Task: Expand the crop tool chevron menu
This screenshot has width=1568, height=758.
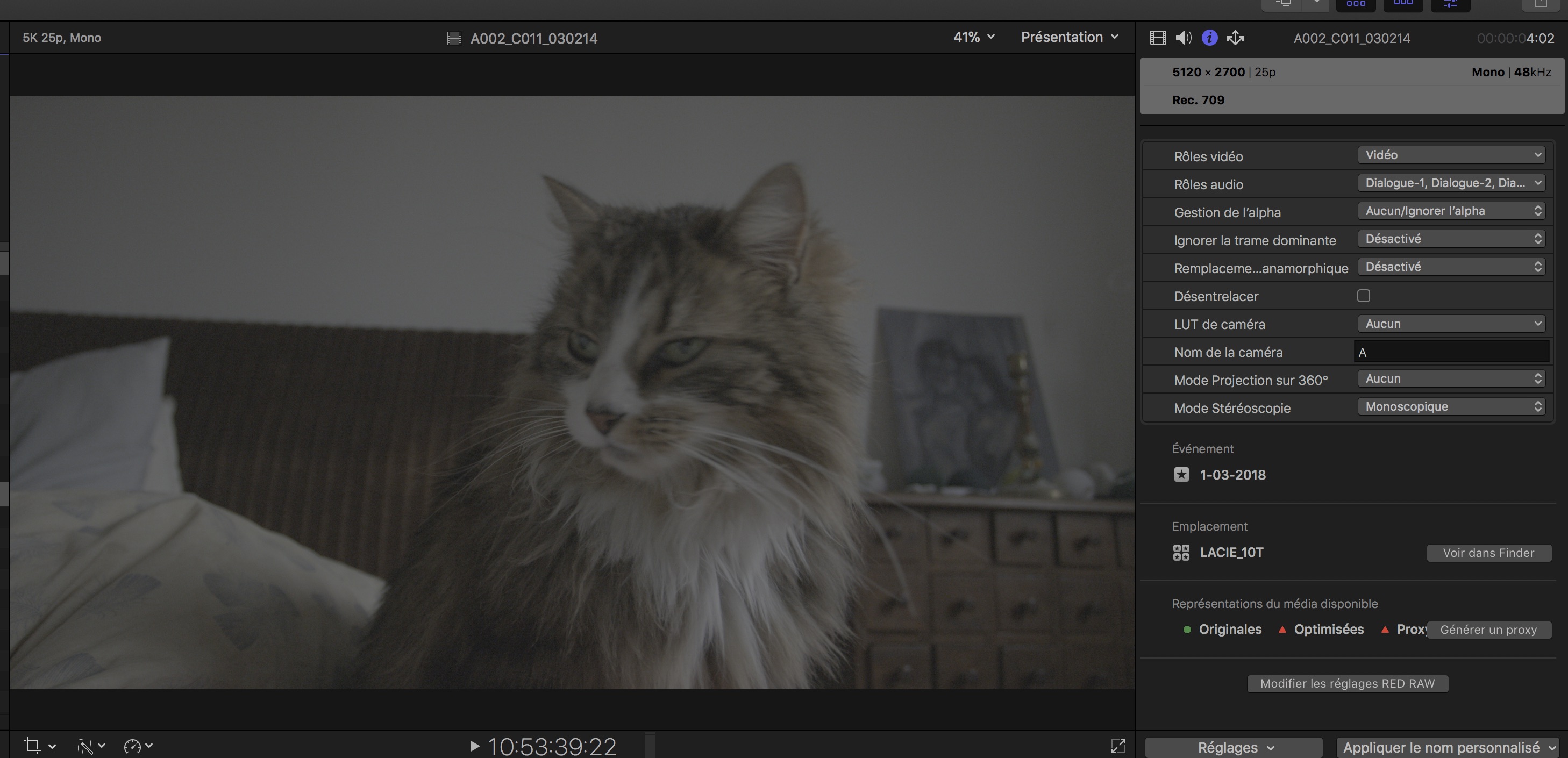Action: click(52, 746)
